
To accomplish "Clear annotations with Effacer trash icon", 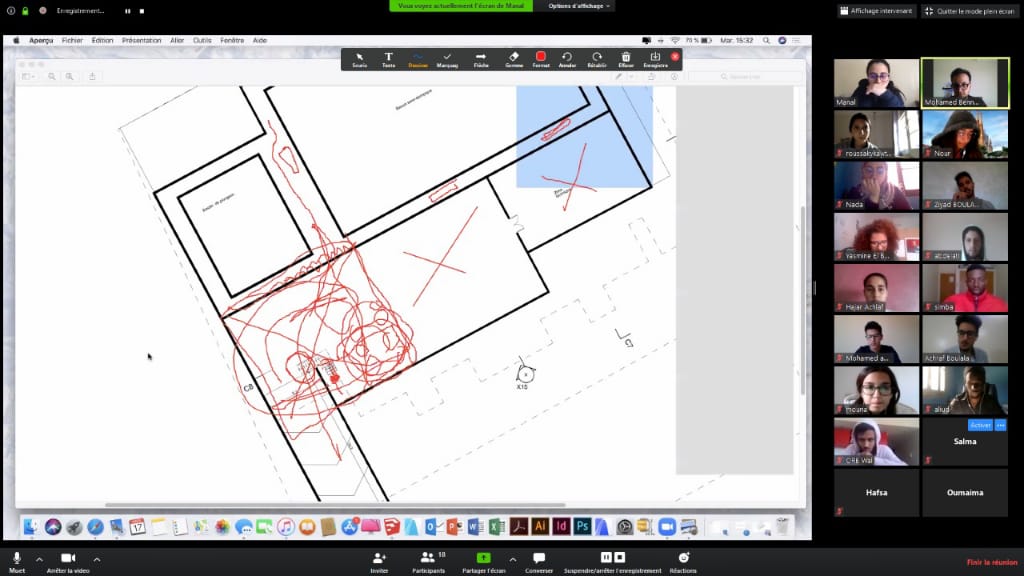I will click(x=626, y=59).
